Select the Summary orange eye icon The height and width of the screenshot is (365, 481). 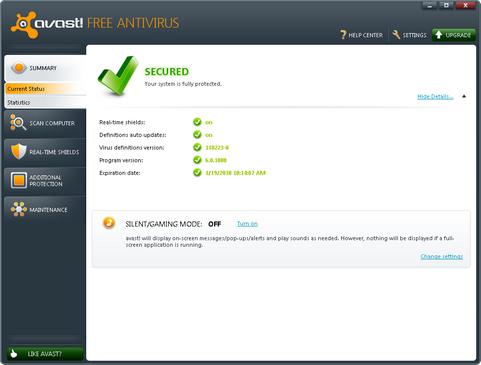[x=19, y=68]
